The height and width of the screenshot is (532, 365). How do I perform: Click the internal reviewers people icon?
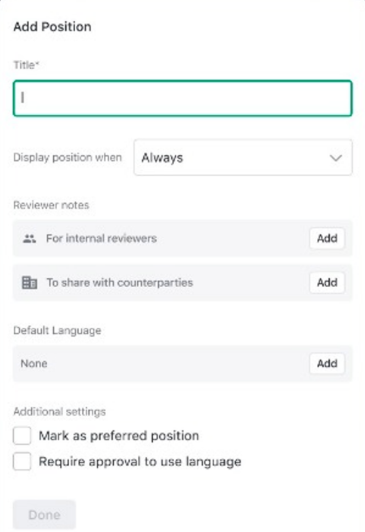coord(30,239)
